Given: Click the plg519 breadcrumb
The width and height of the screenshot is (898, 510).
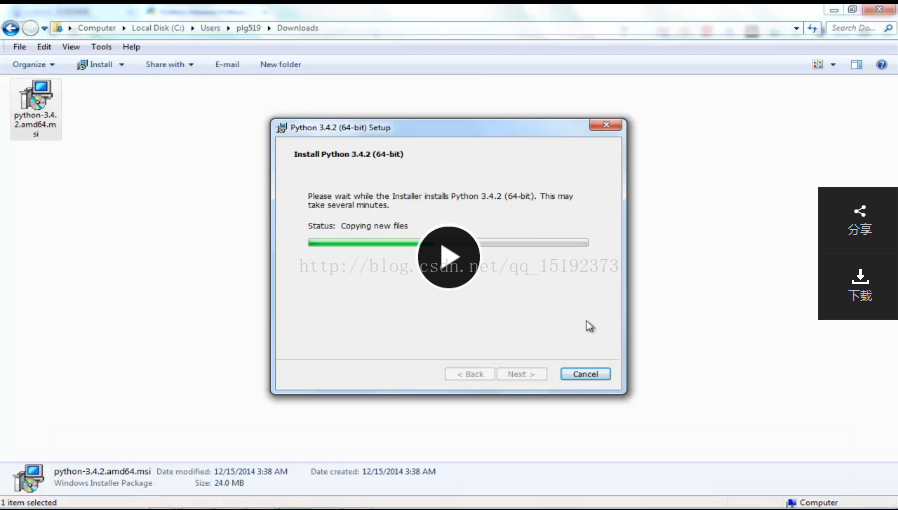Looking at the screenshot, I should point(249,27).
